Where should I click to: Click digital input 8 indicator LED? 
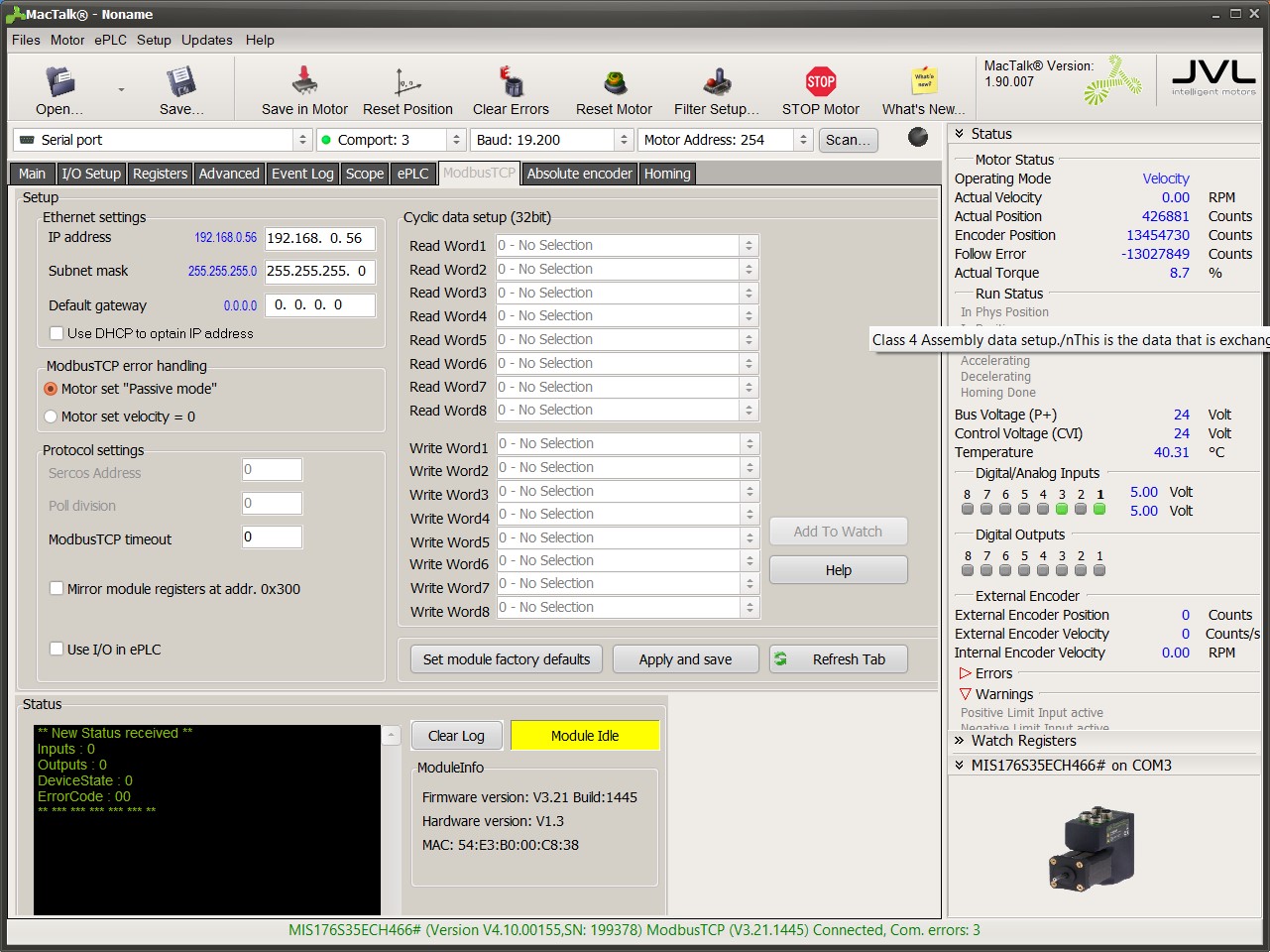pyautogui.click(x=968, y=509)
